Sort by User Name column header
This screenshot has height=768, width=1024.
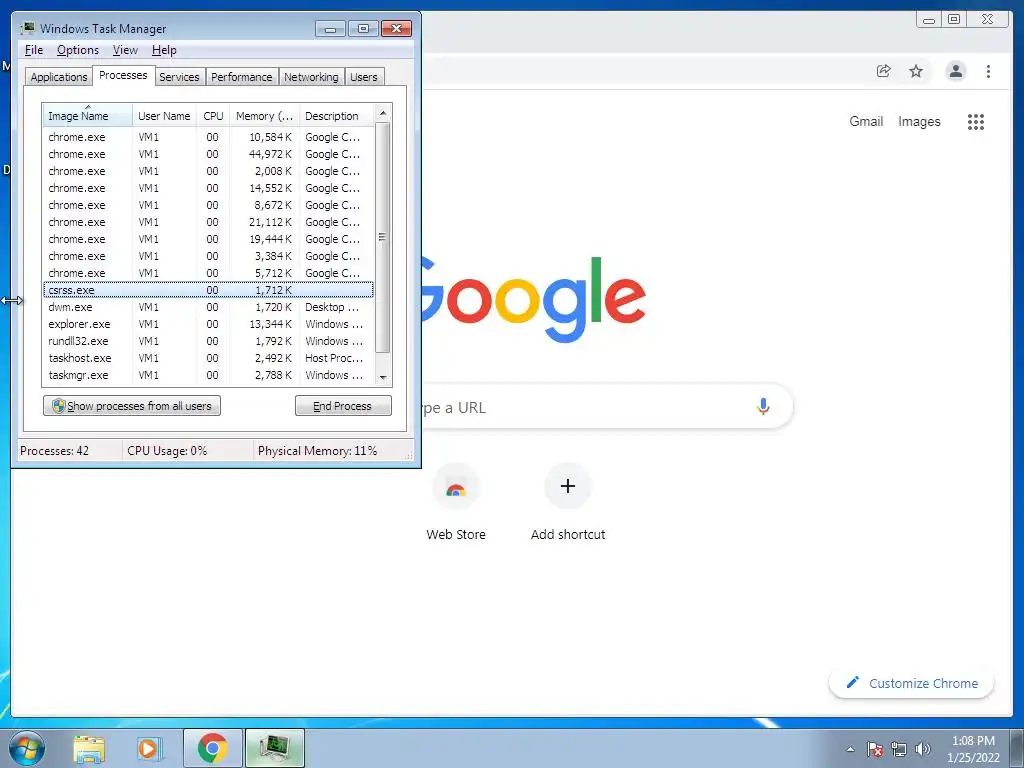(164, 116)
